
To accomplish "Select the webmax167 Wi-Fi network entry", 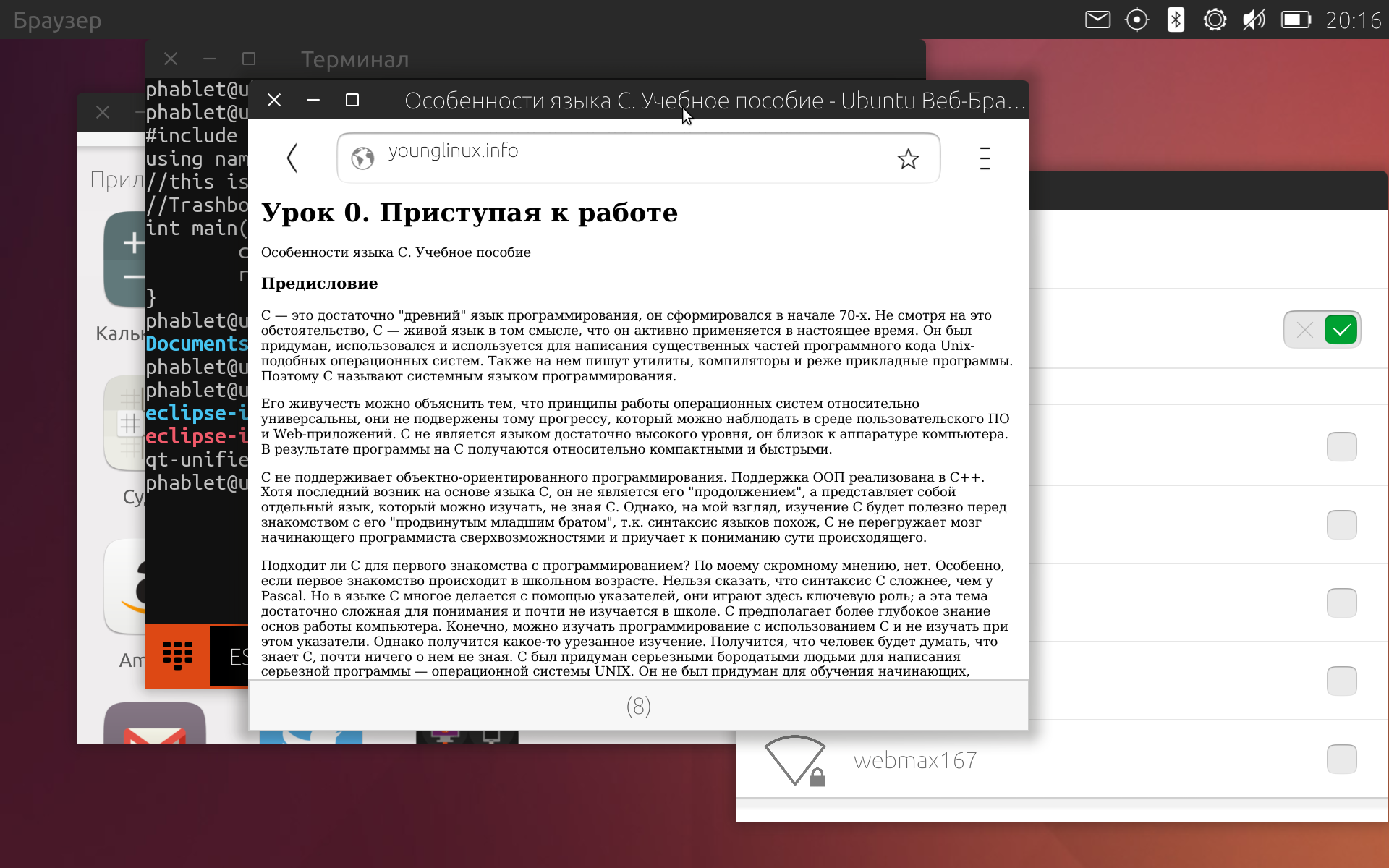I will [915, 760].
